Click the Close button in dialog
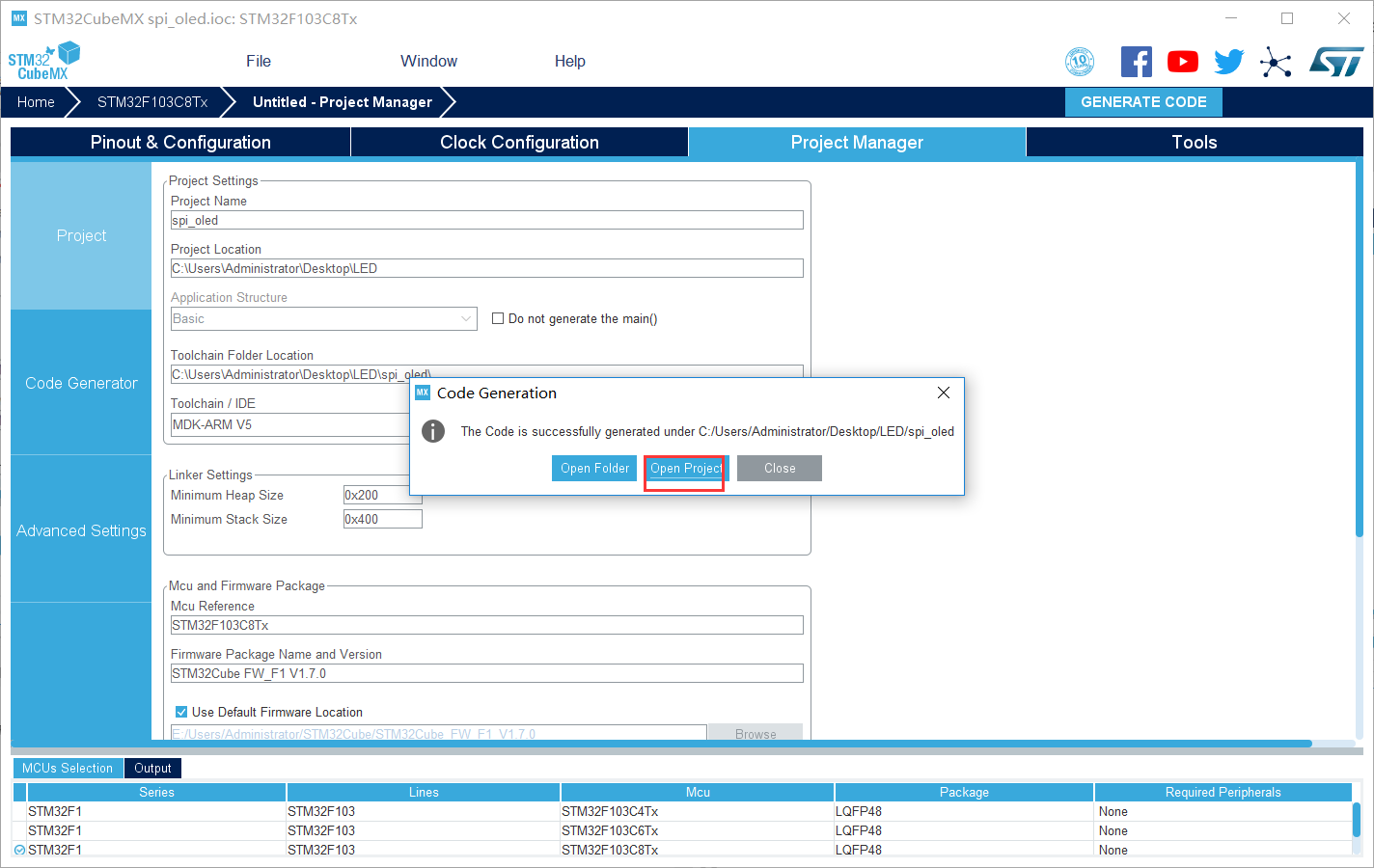Image resolution: width=1374 pixels, height=868 pixels. point(780,468)
